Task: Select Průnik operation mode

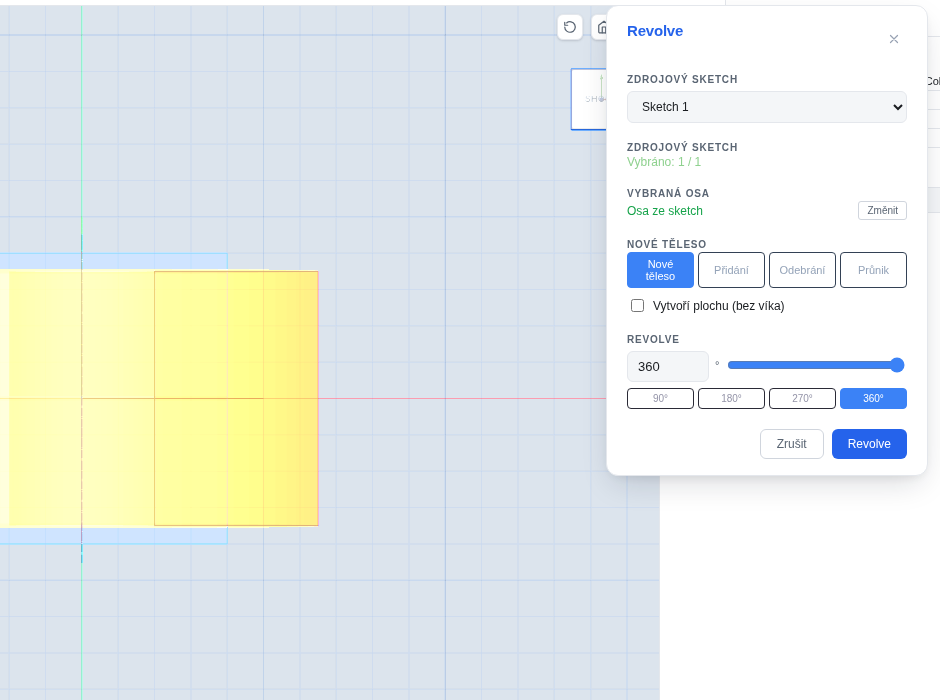Action: [873, 270]
